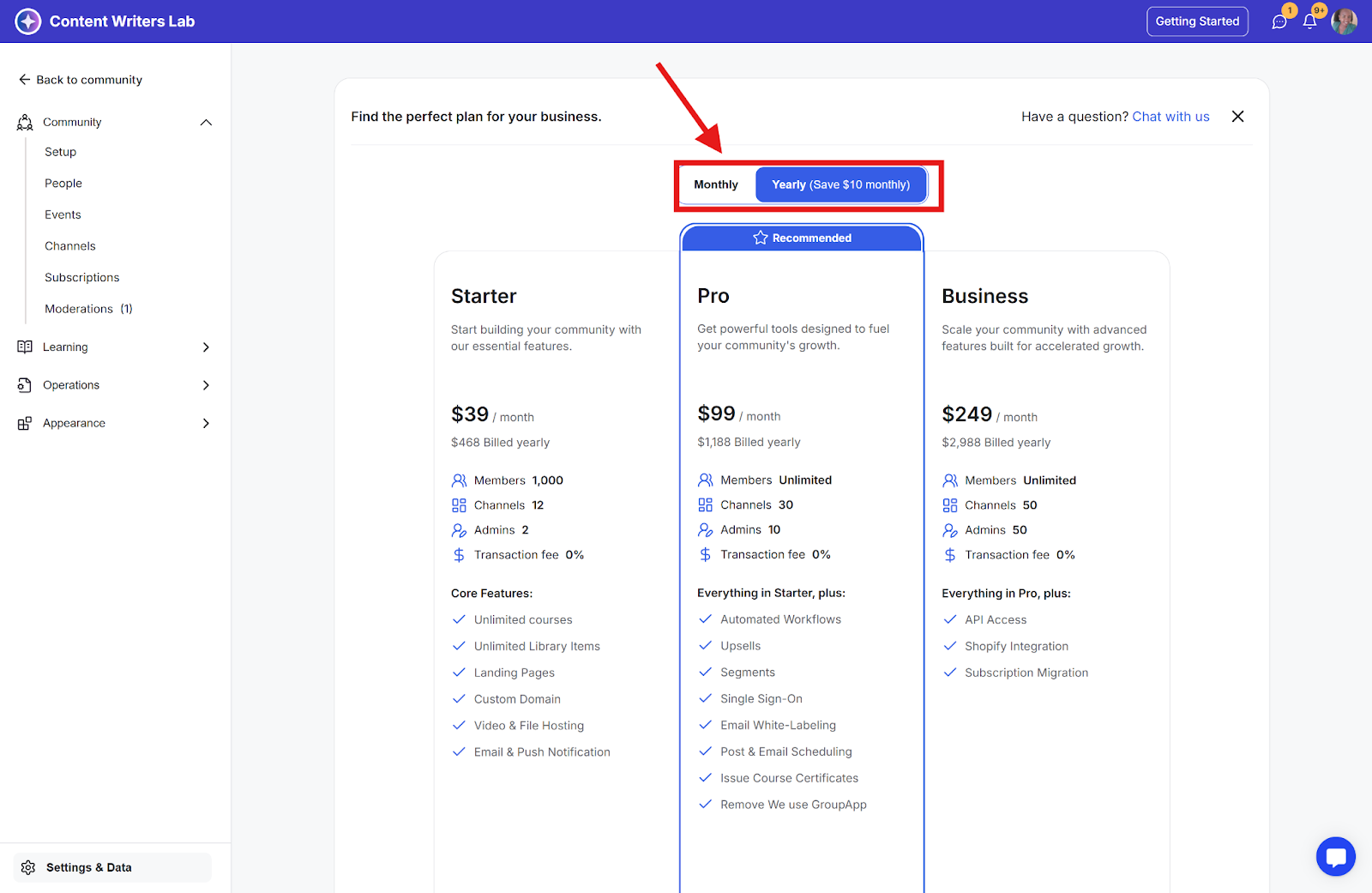Viewport: 1372px width, 893px height.
Task: Click the checkmark beside API Access
Action: point(950,619)
